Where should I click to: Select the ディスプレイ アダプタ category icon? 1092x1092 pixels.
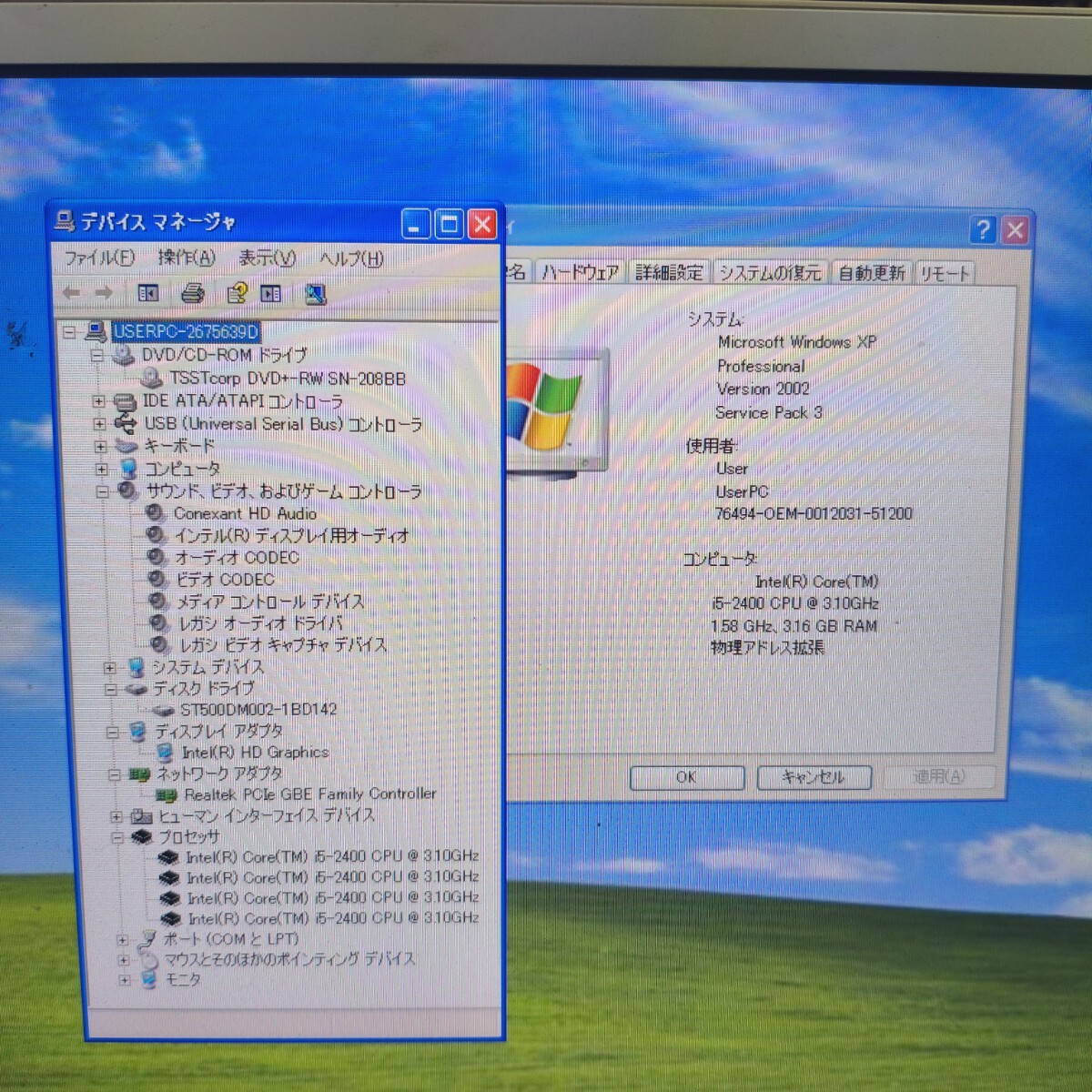[x=137, y=732]
